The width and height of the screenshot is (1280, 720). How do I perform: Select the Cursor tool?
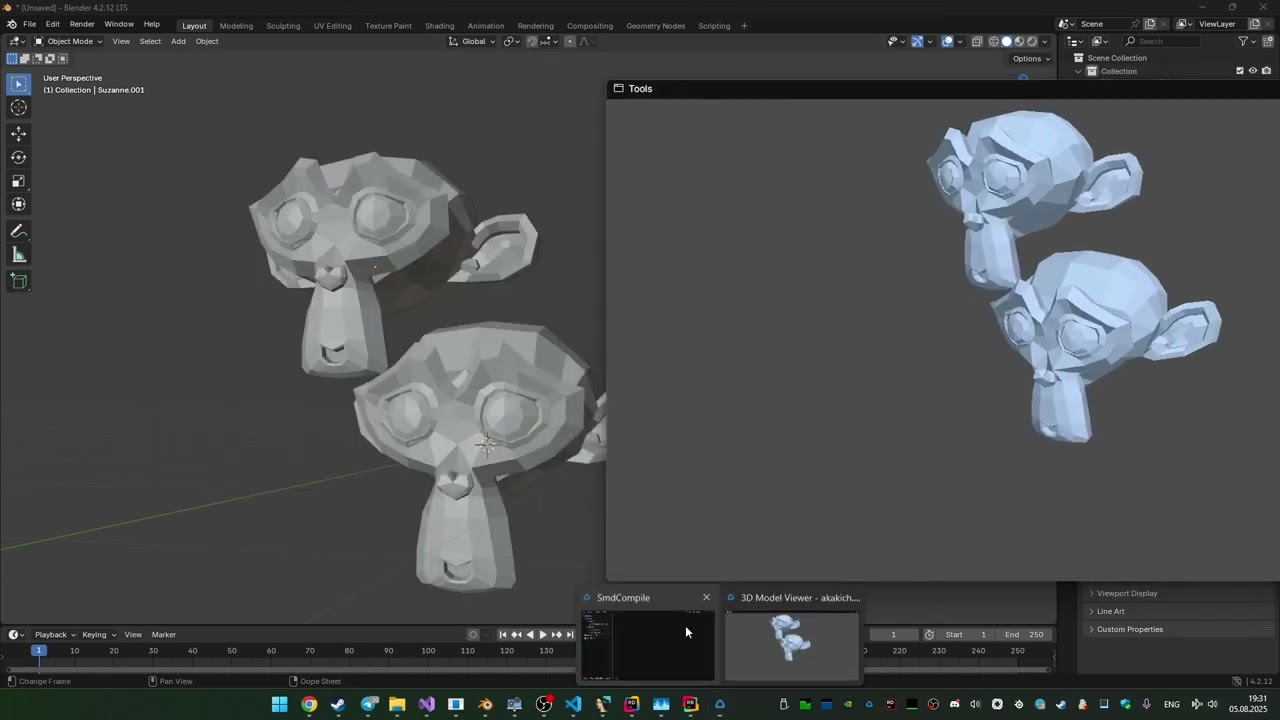[19, 108]
